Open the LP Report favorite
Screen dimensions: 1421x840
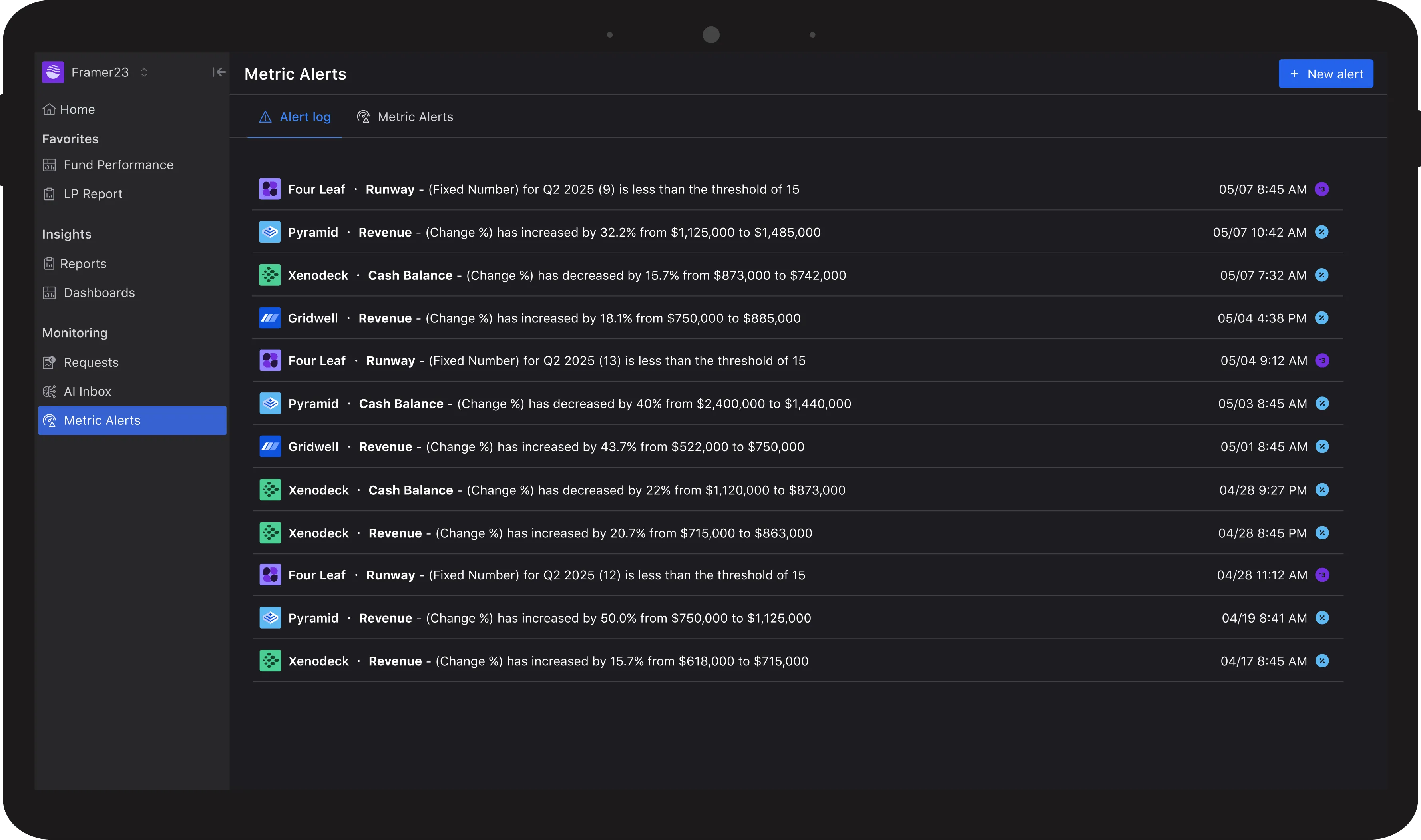pos(92,194)
